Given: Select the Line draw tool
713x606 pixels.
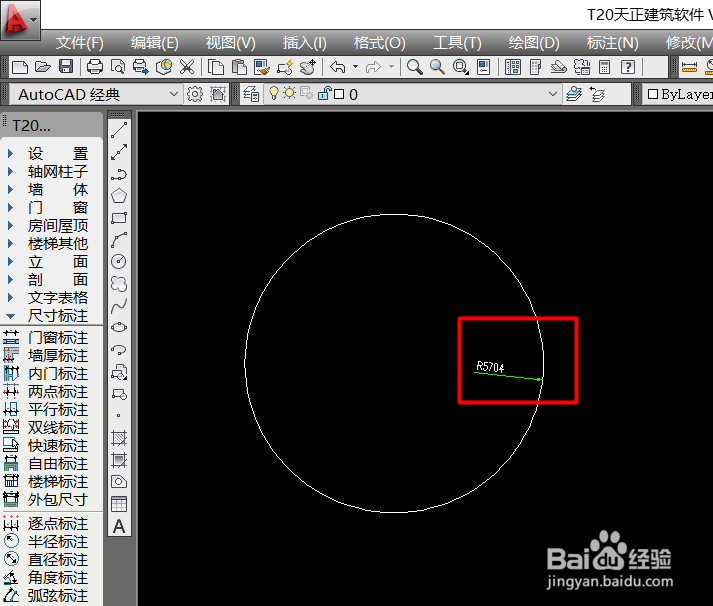Looking at the screenshot, I should click(x=119, y=130).
